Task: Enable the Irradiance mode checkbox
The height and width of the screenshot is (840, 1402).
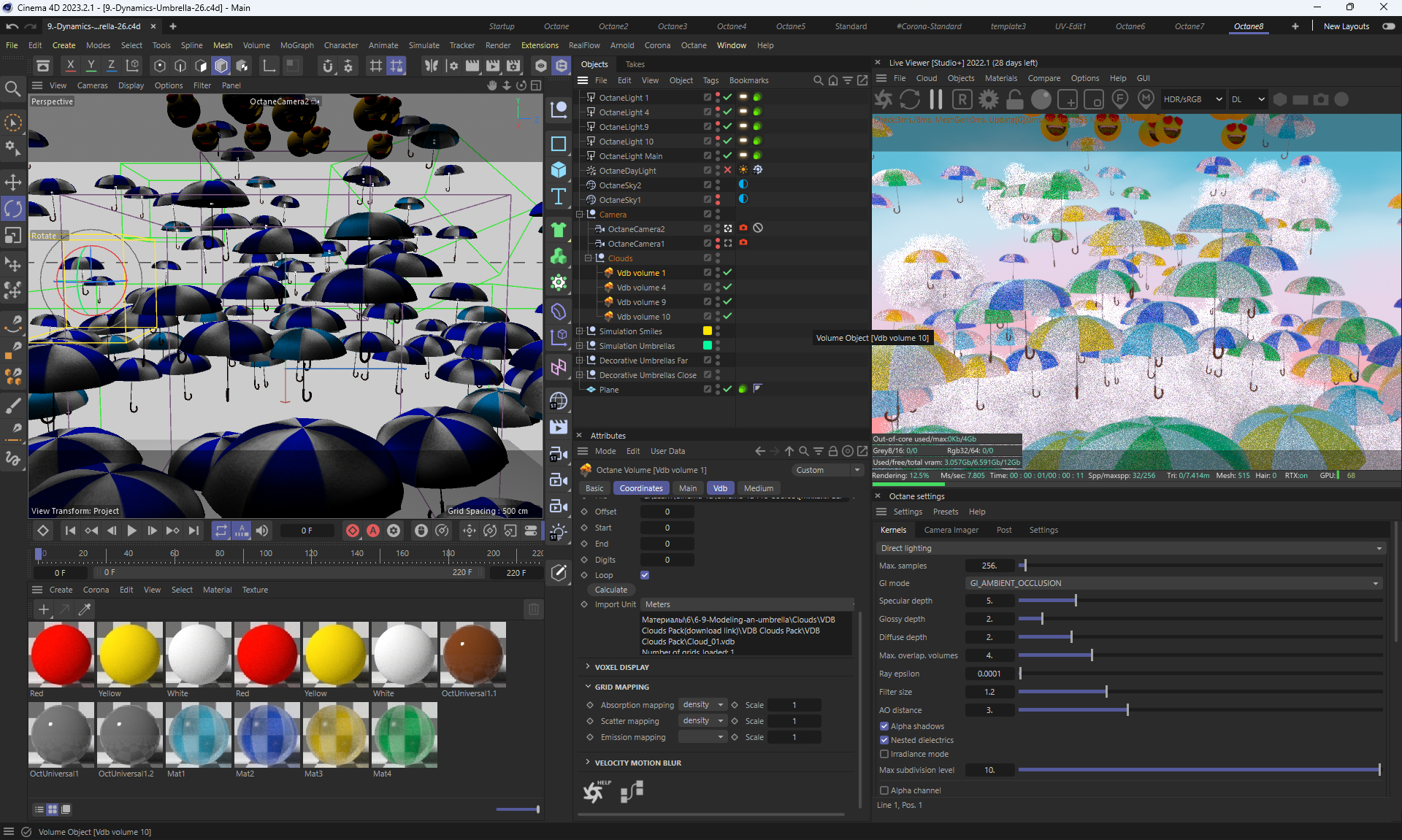Action: pyautogui.click(x=884, y=754)
